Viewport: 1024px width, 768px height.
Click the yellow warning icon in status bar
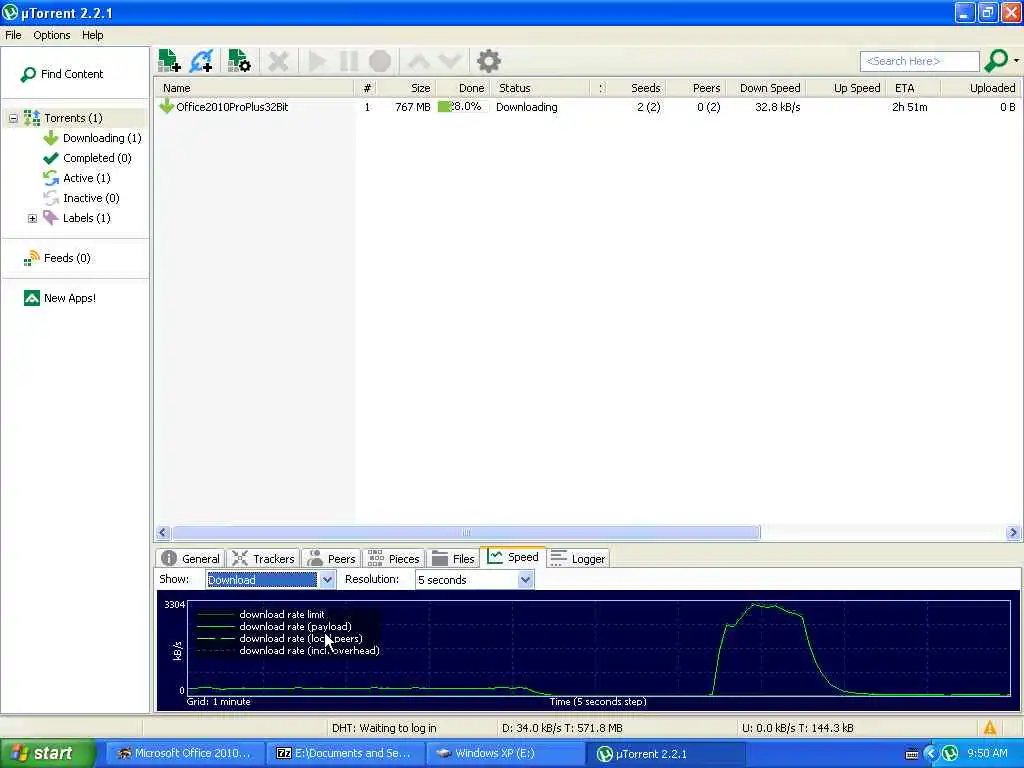[990, 728]
